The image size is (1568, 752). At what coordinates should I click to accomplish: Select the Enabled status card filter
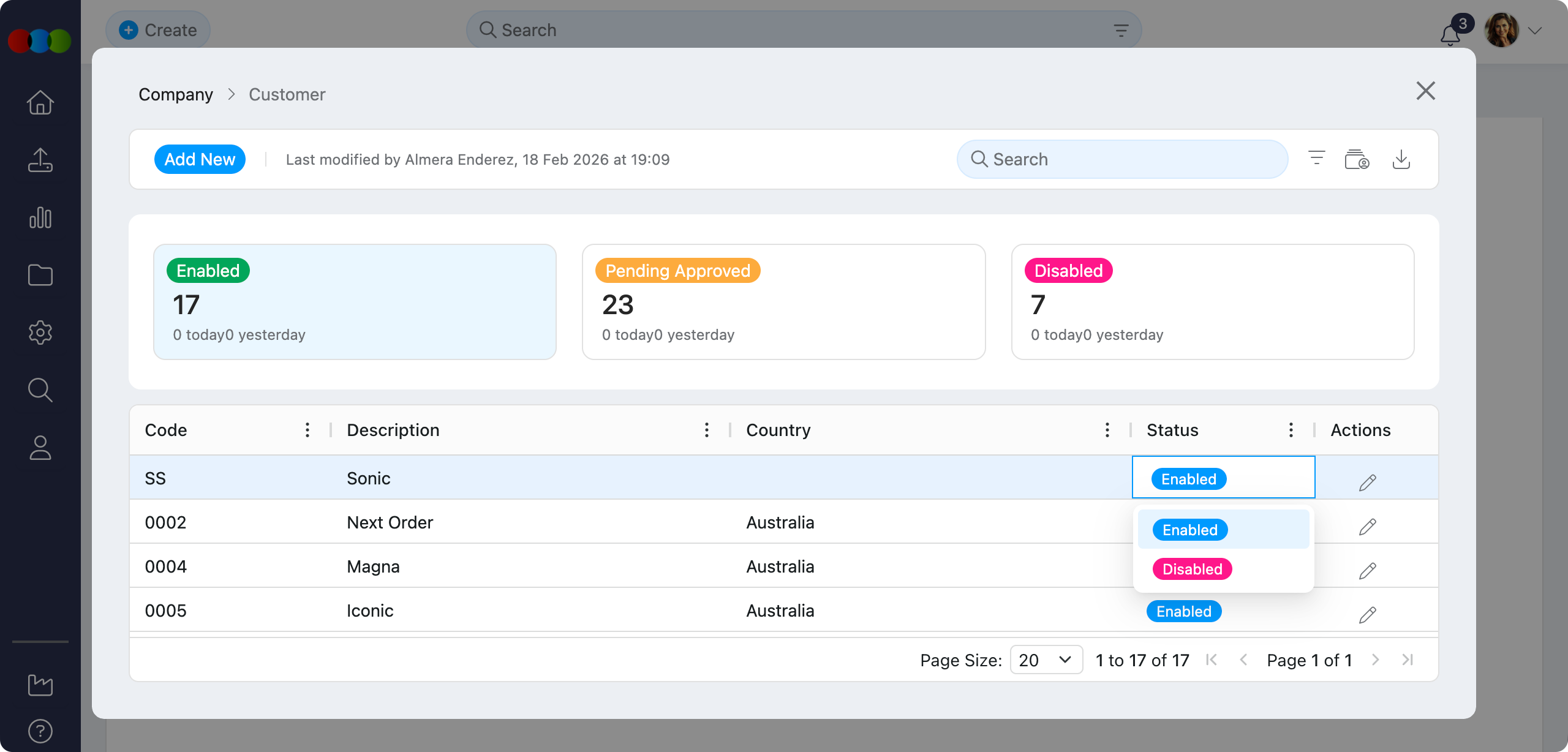[x=355, y=302]
